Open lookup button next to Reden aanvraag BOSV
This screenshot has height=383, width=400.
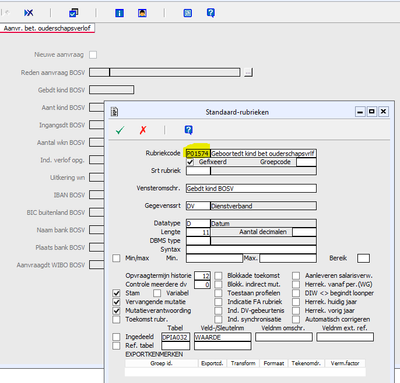point(248,72)
